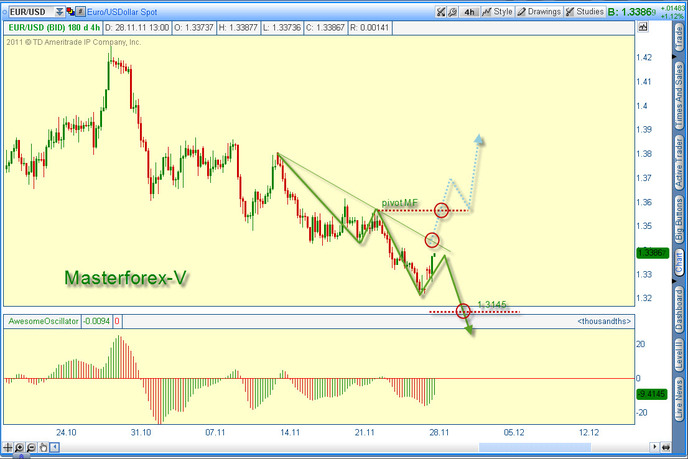Click the scissors chart tool icon

click(x=441, y=12)
